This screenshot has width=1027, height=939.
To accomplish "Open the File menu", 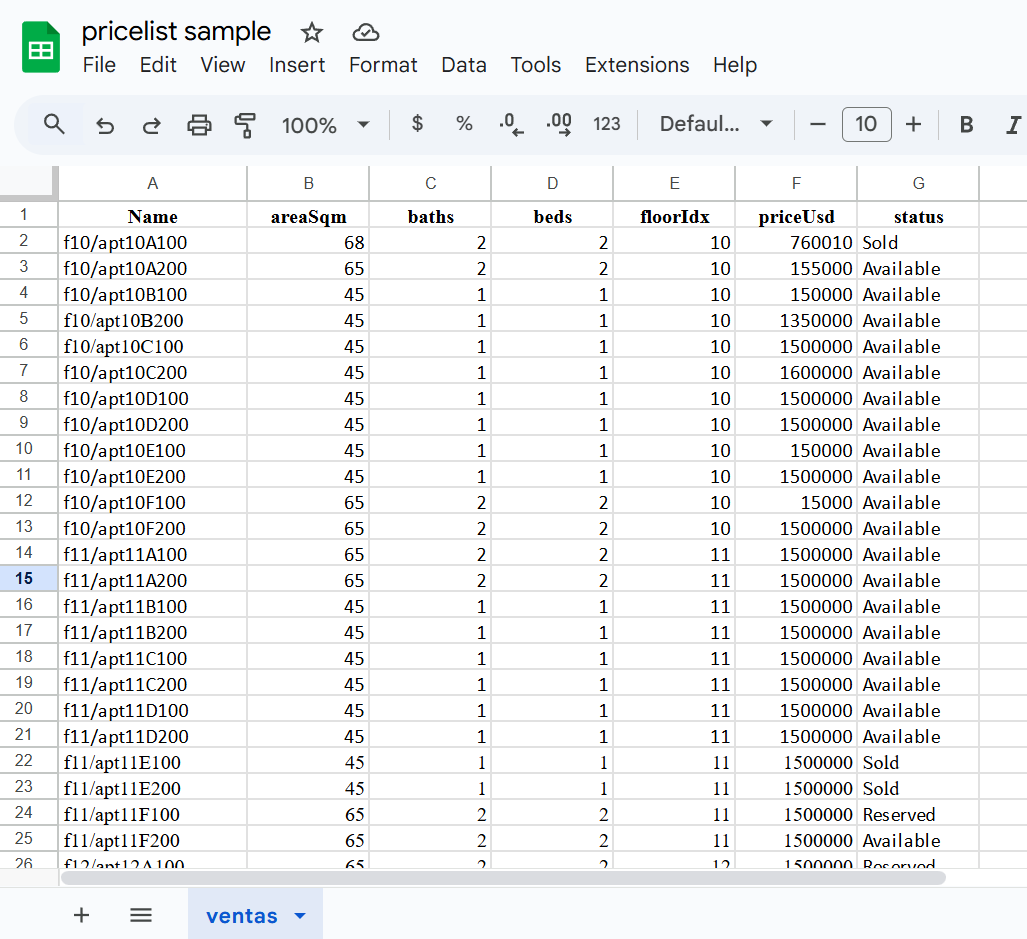I will 99,65.
